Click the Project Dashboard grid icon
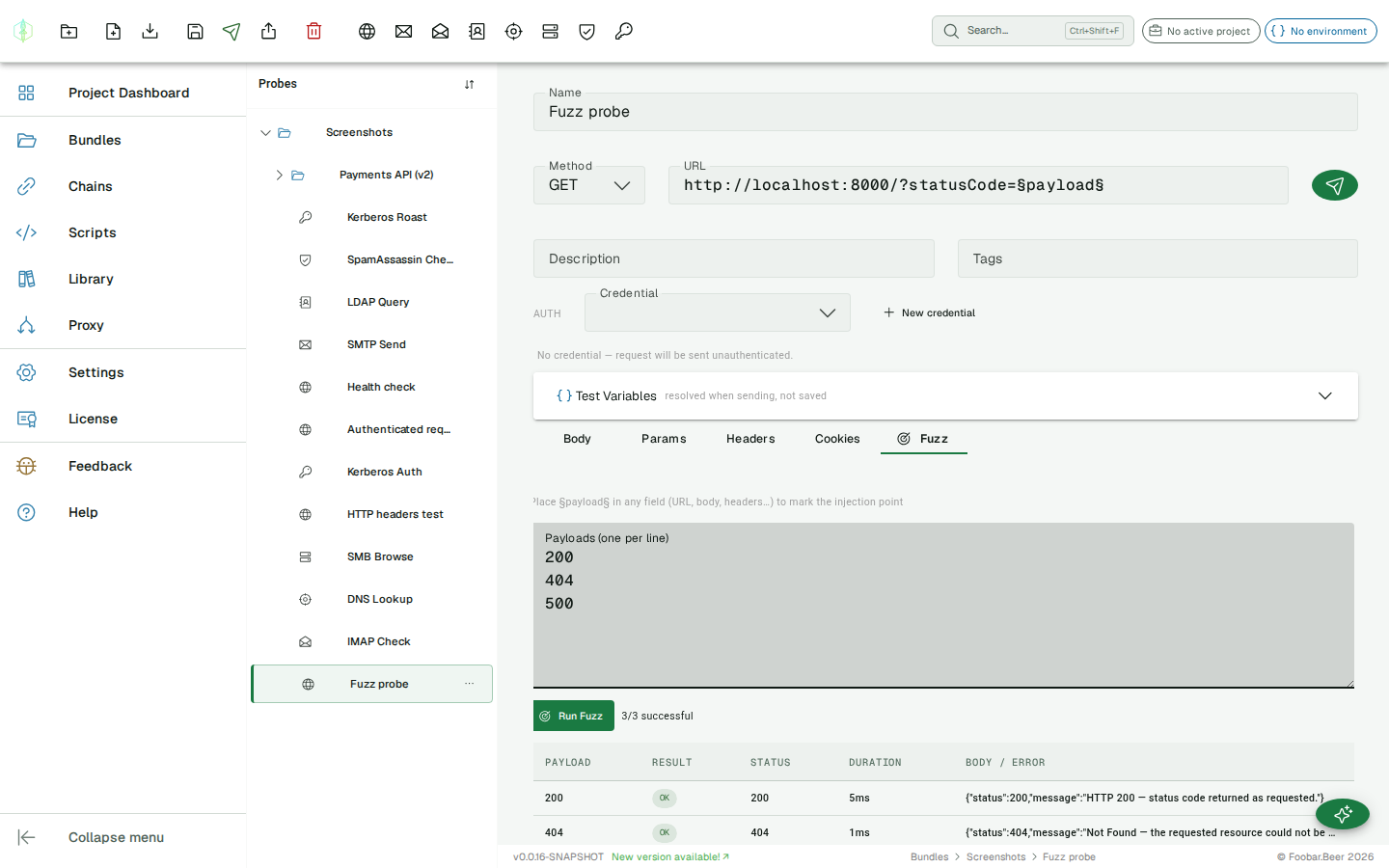1389x868 pixels. [26, 93]
